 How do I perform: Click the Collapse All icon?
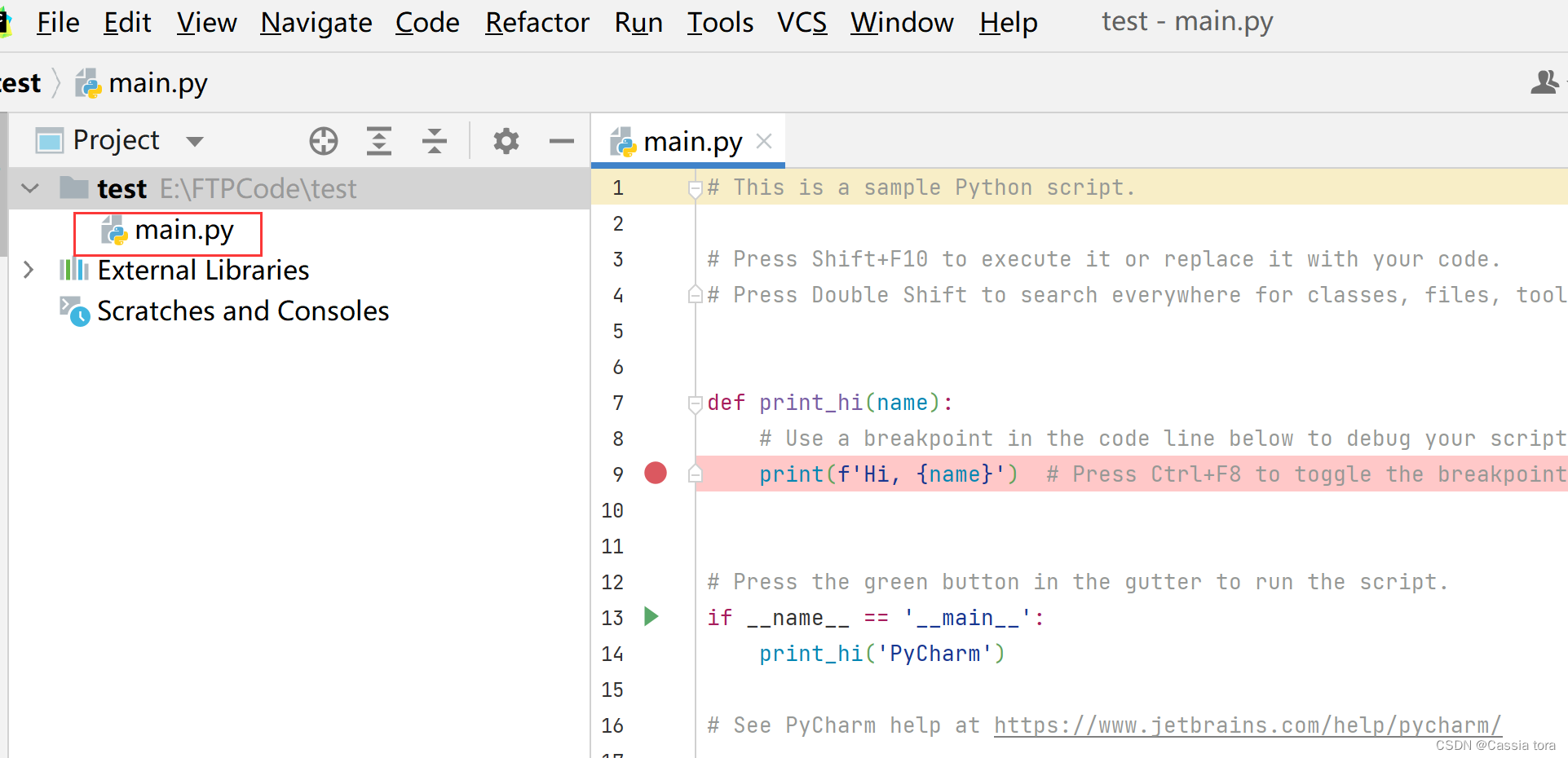(435, 141)
